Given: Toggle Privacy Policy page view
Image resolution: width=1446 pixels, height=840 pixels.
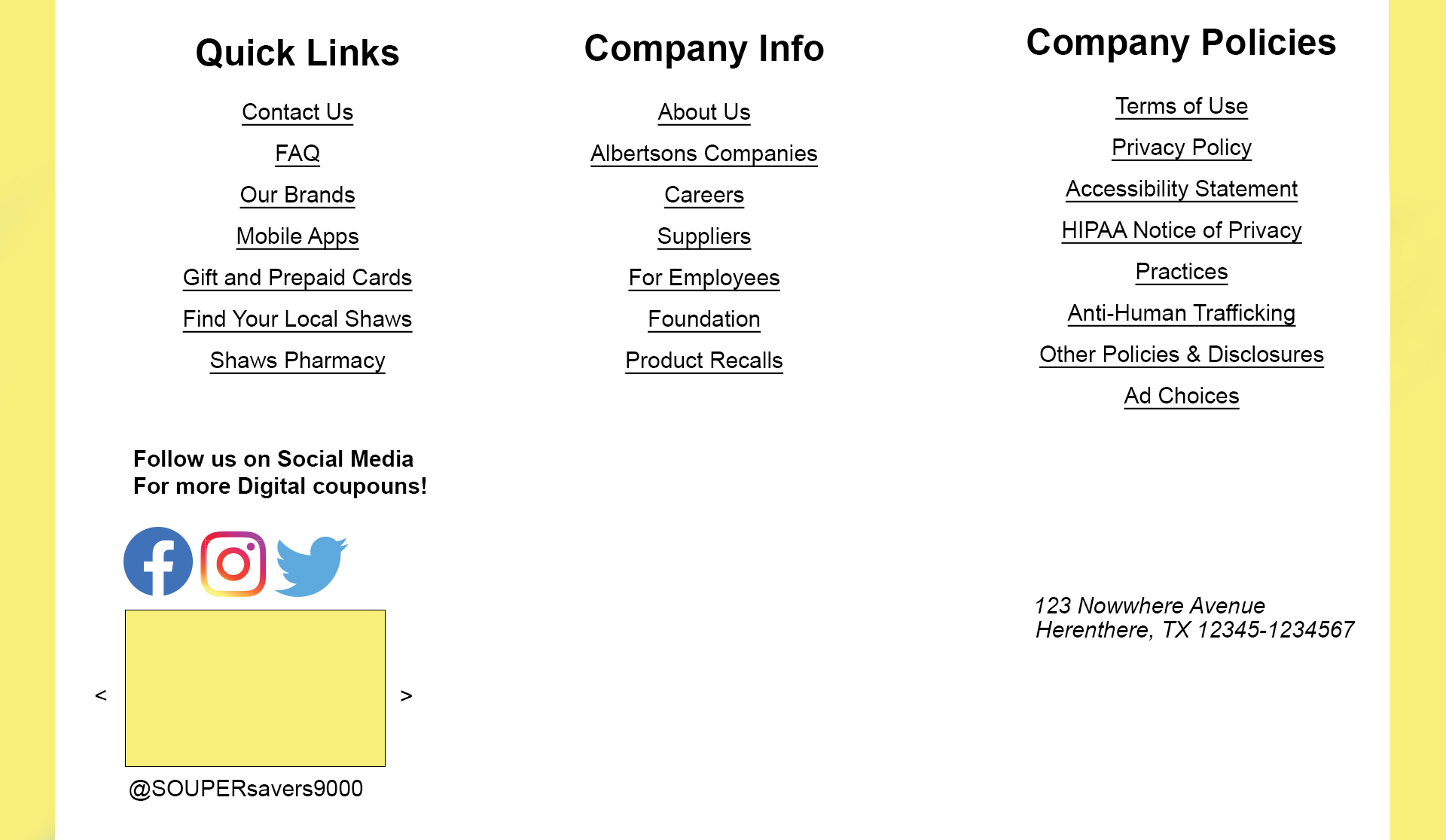Looking at the screenshot, I should [x=1181, y=147].
